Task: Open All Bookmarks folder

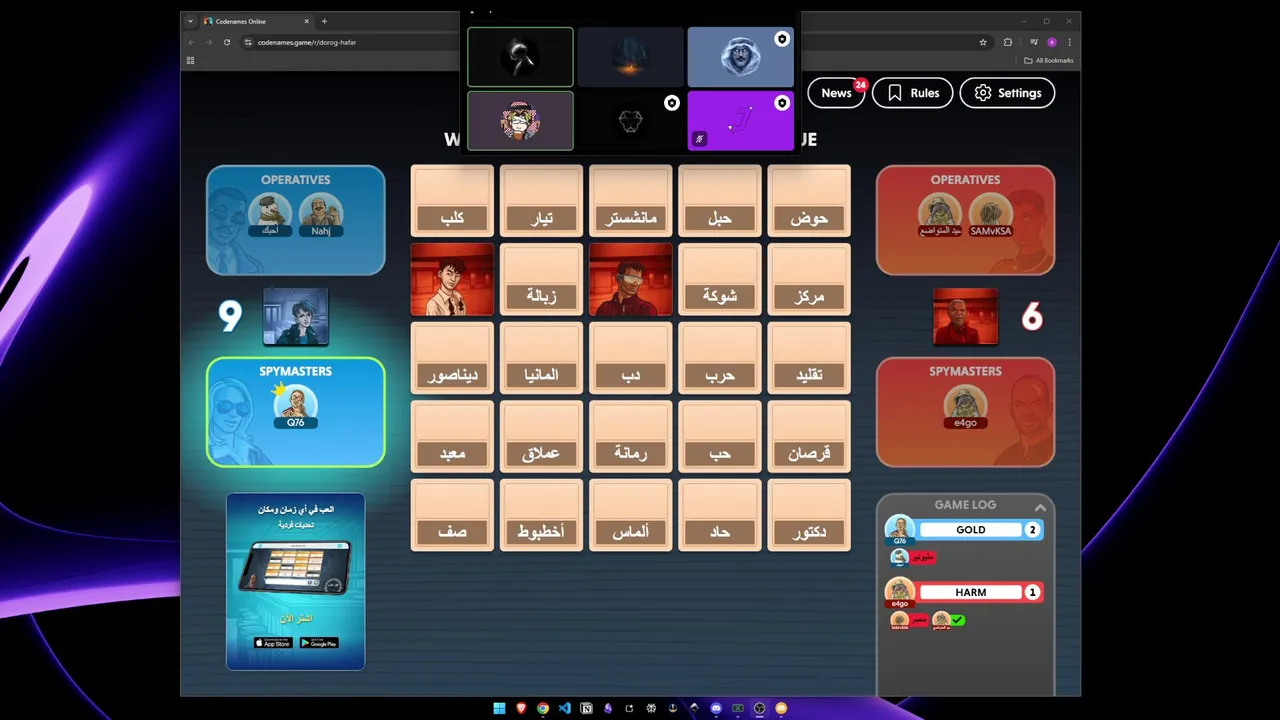Action: [1048, 60]
